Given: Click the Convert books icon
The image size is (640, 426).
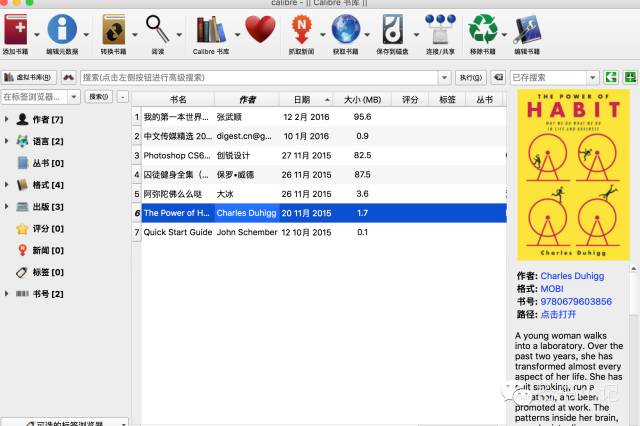Looking at the screenshot, I should (113, 29).
